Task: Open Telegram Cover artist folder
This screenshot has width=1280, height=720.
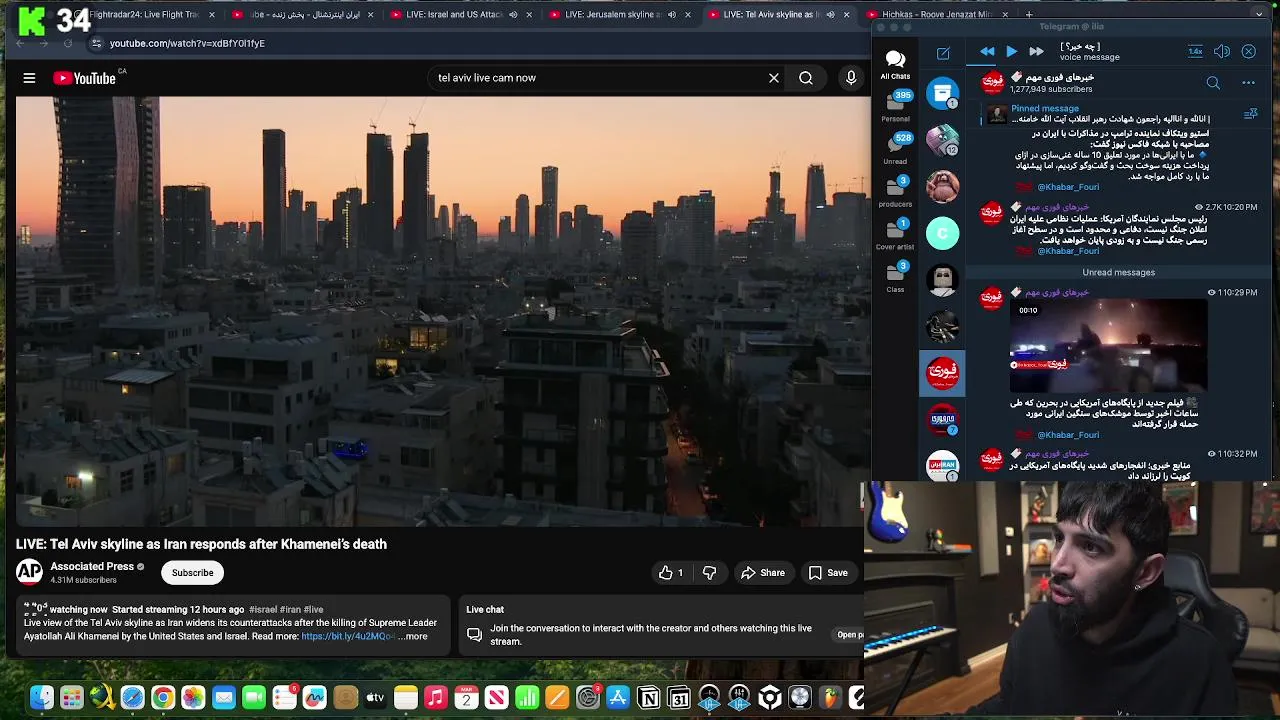Action: coord(895,235)
